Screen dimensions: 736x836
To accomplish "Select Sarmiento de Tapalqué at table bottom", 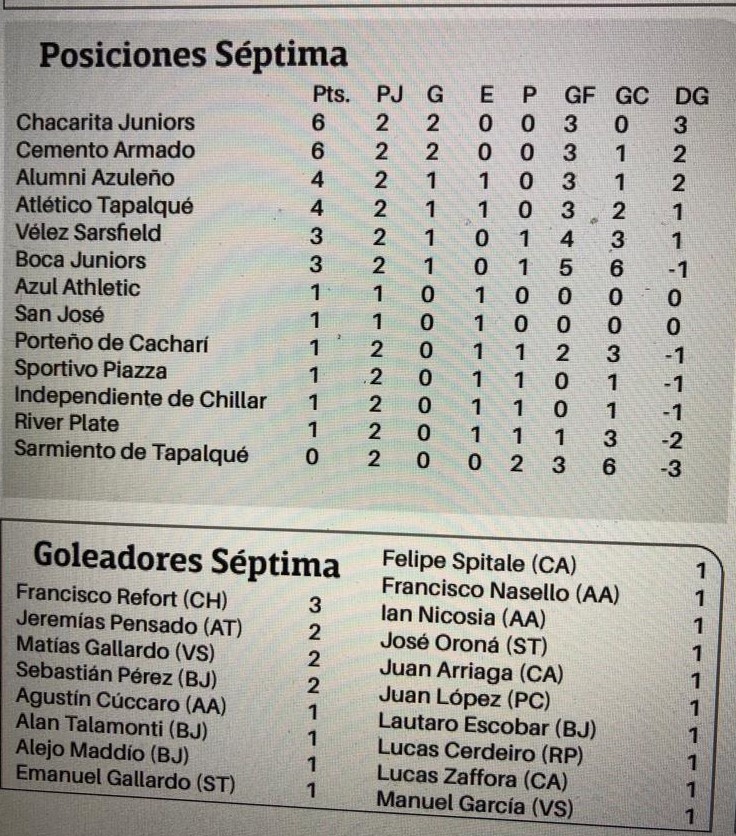I will coord(131,452).
